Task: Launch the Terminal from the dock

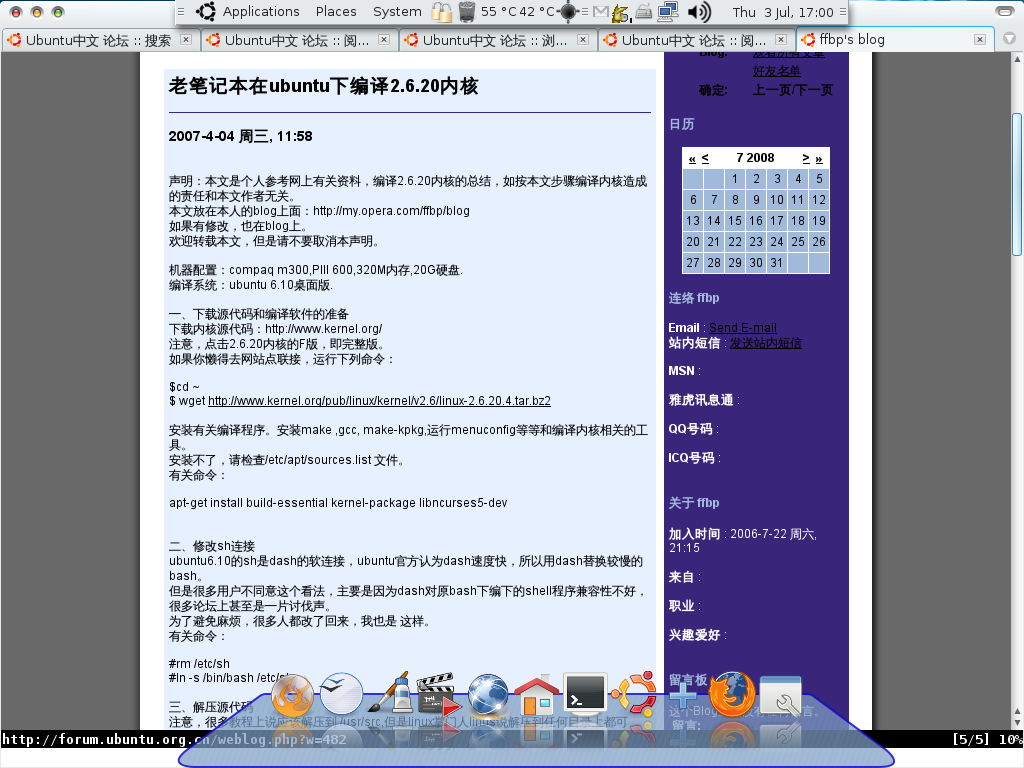Action: coord(585,694)
